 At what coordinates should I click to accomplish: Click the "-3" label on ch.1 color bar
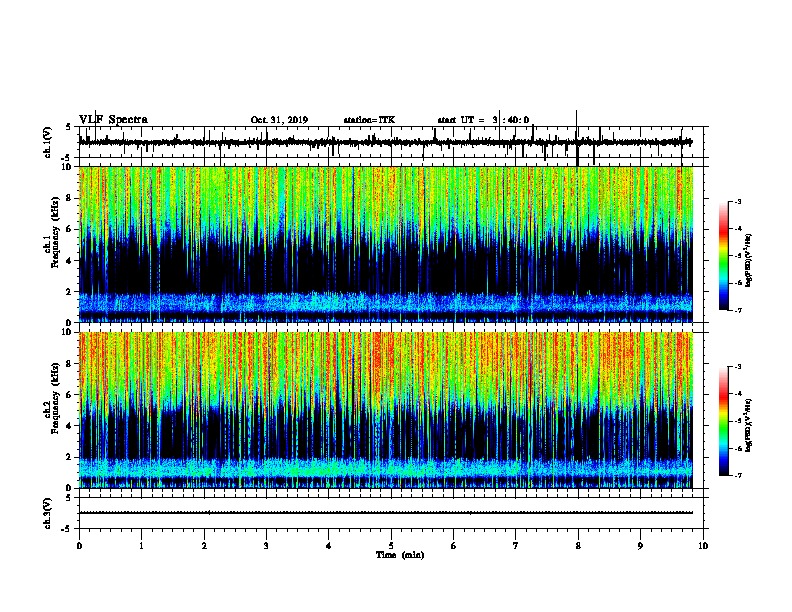[x=737, y=202]
